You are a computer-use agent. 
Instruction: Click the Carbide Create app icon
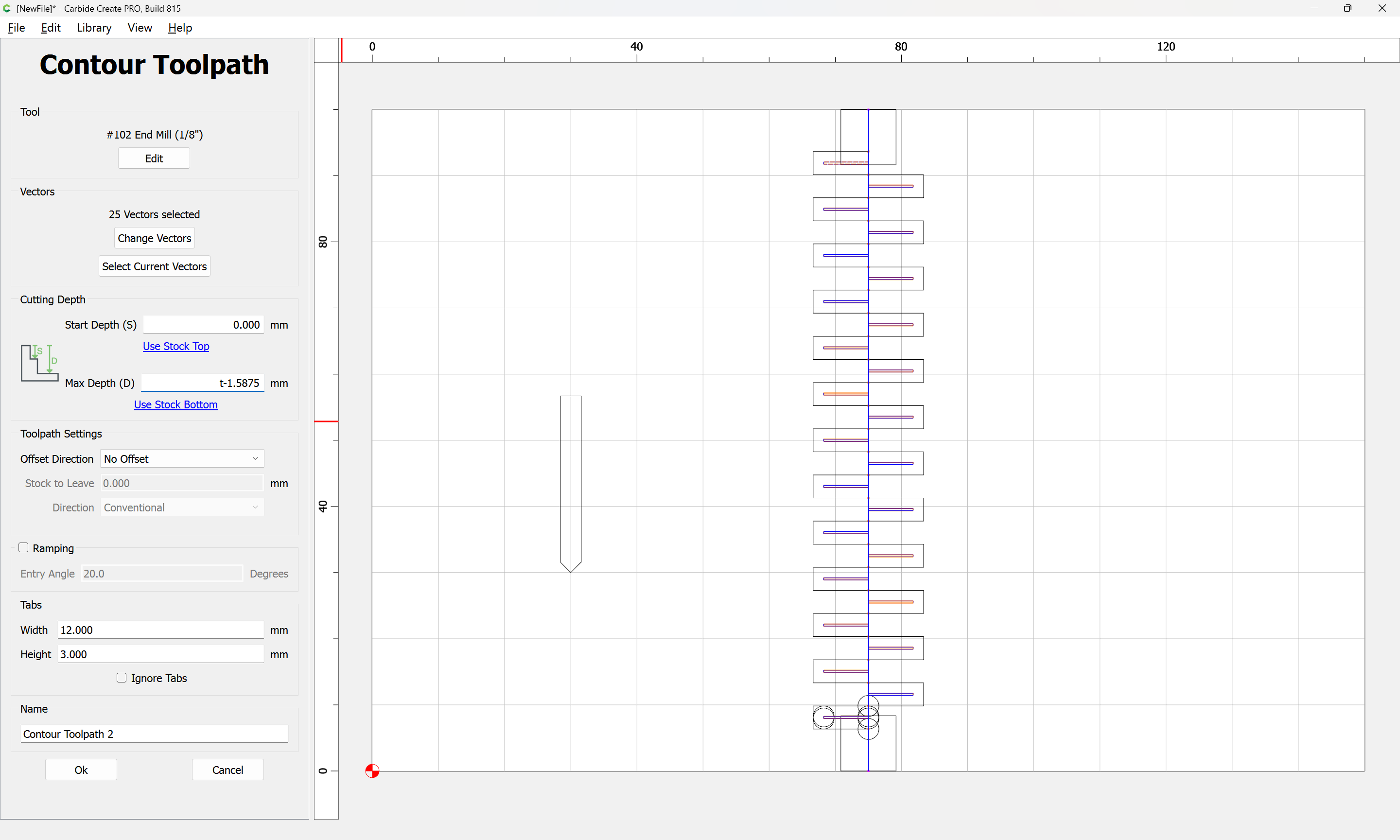(7, 8)
